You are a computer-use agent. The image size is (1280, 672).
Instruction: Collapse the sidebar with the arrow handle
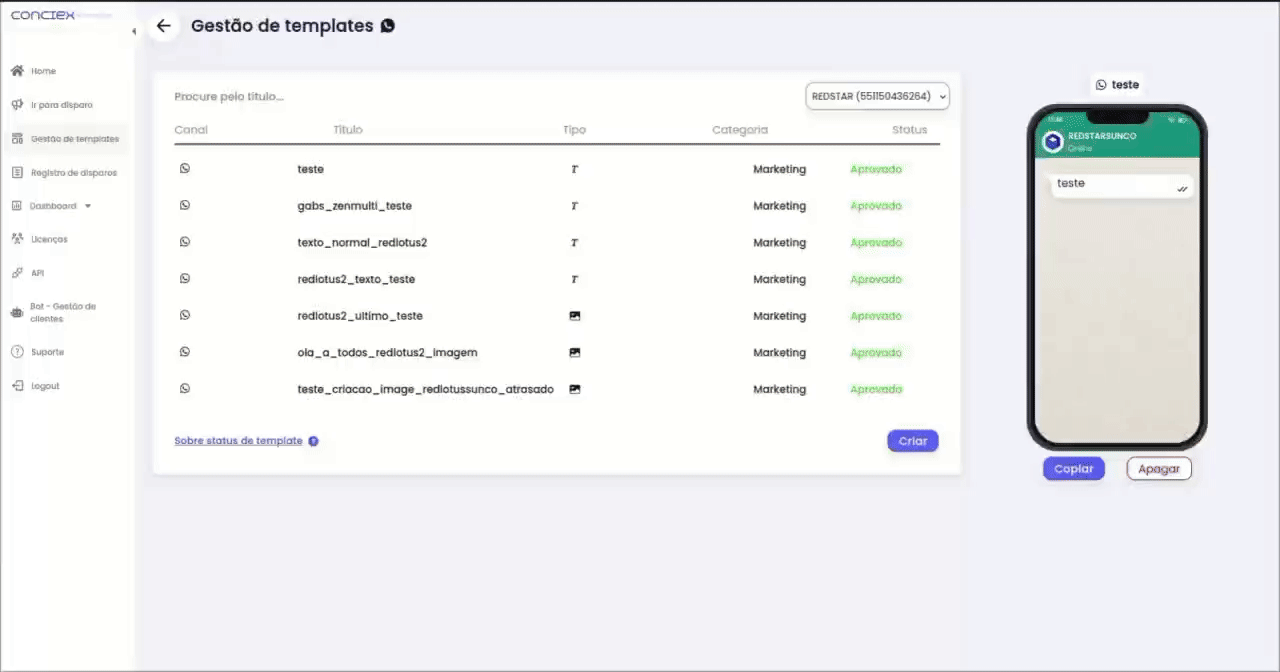point(134,32)
